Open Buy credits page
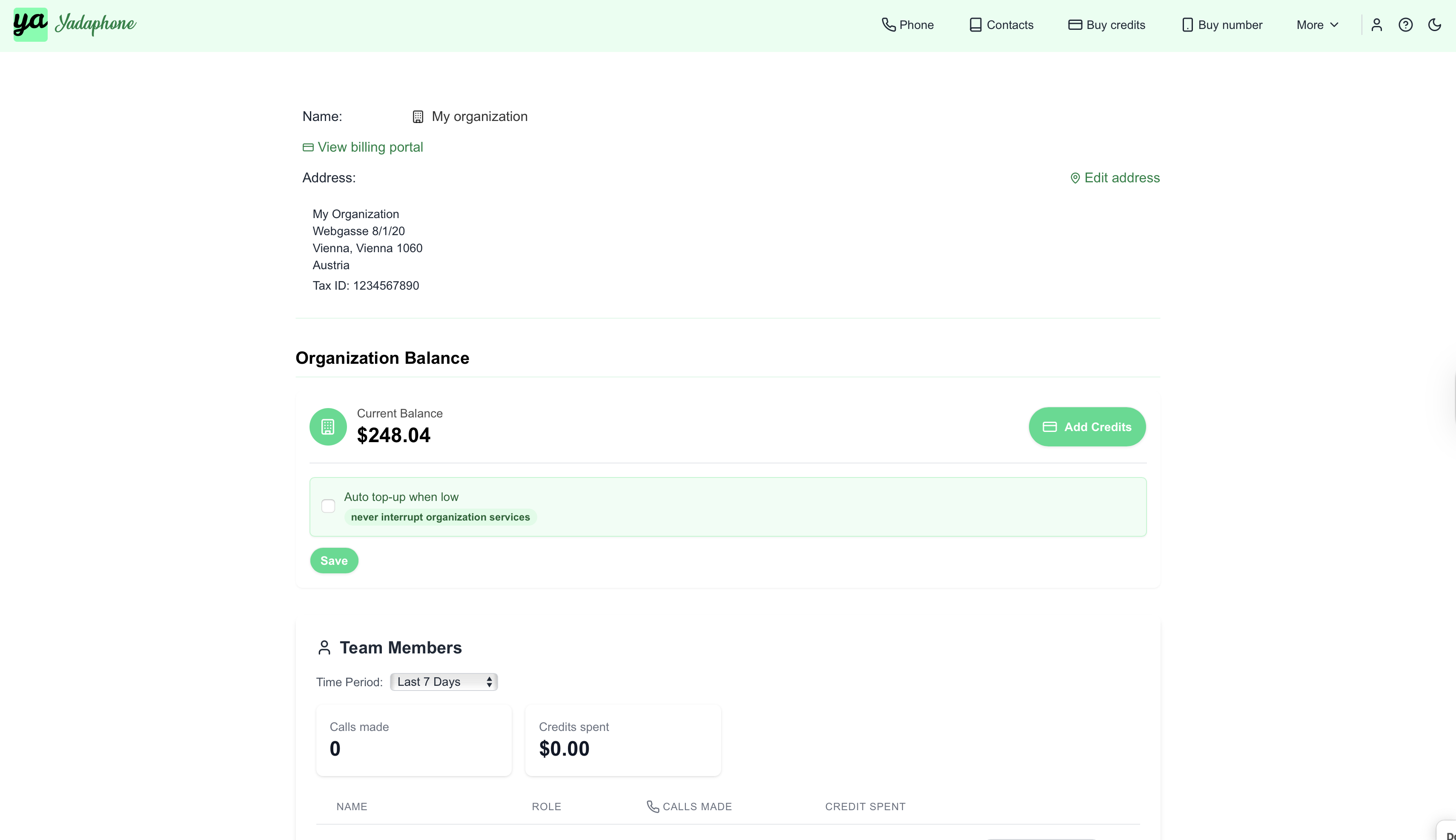1456x840 pixels. pyautogui.click(x=1106, y=25)
